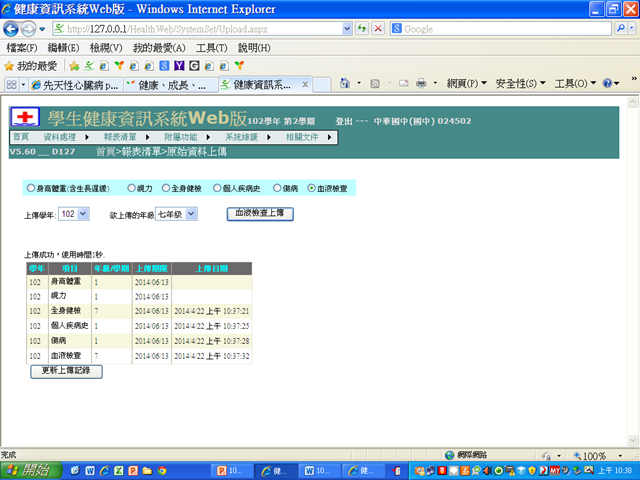The width and height of the screenshot is (640, 480).
Task: Click the search magnifier icon next to Google box
Action: (x=621, y=28)
